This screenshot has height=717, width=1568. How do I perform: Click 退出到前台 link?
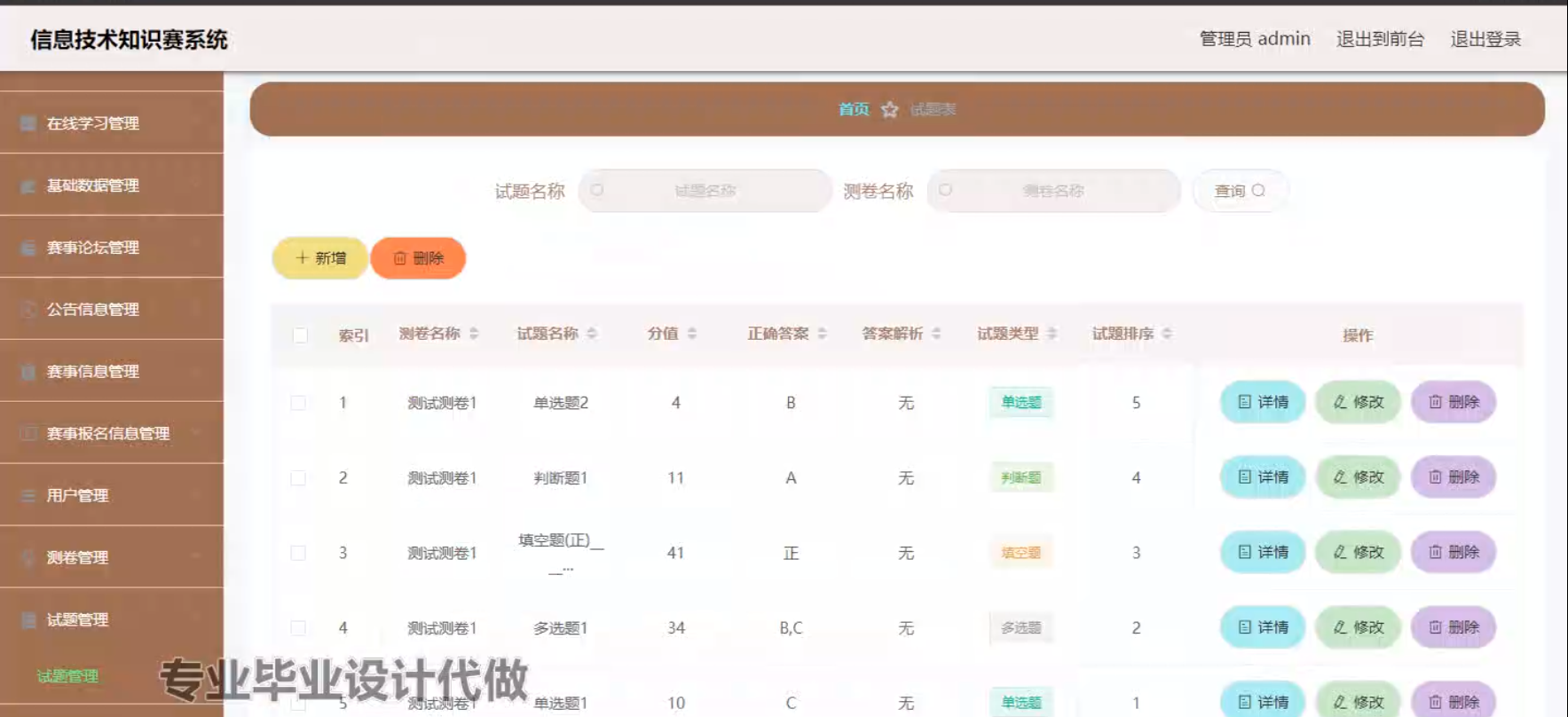(x=1380, y=38)
